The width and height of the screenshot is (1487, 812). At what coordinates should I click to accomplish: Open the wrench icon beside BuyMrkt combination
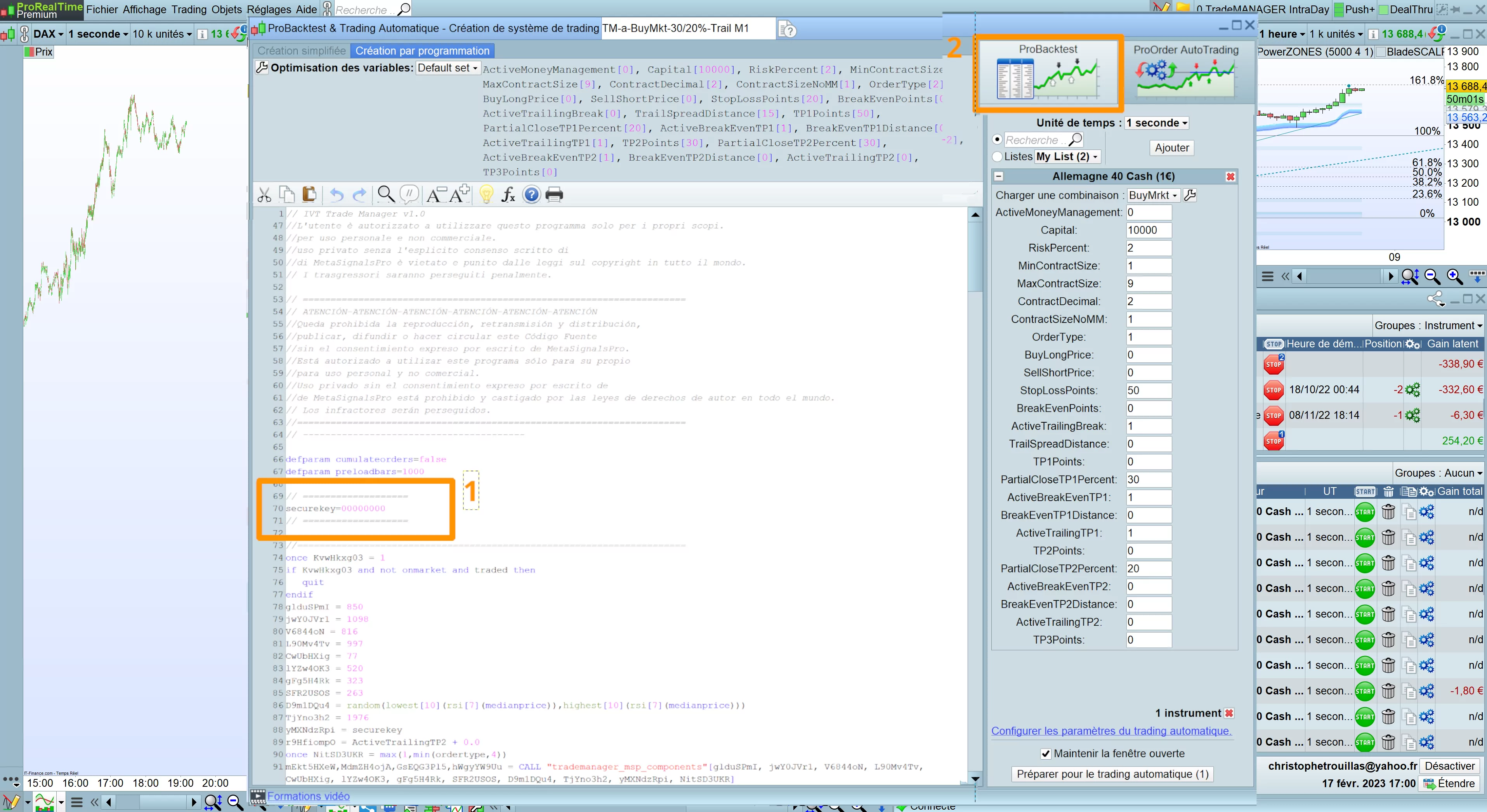[x=1190, y=196]
